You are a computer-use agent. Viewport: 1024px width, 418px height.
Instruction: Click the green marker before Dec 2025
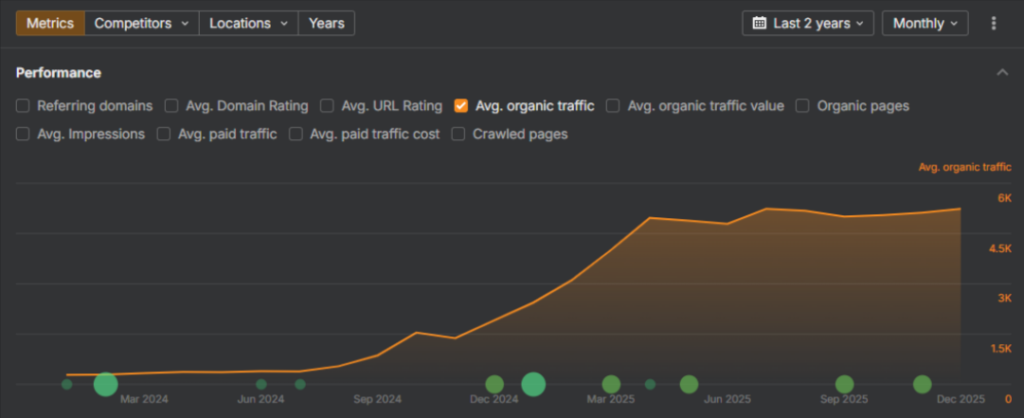922,384
